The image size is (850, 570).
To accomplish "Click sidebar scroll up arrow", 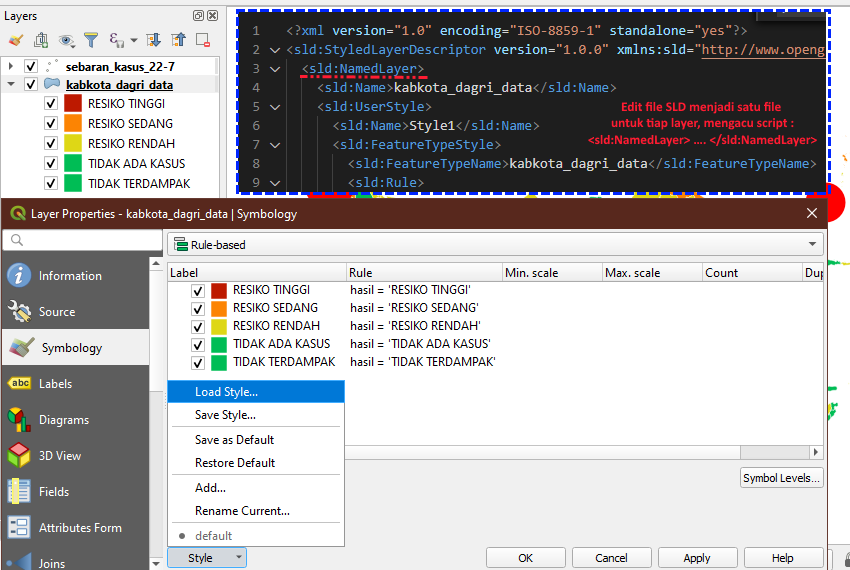I will pos(156,264).
